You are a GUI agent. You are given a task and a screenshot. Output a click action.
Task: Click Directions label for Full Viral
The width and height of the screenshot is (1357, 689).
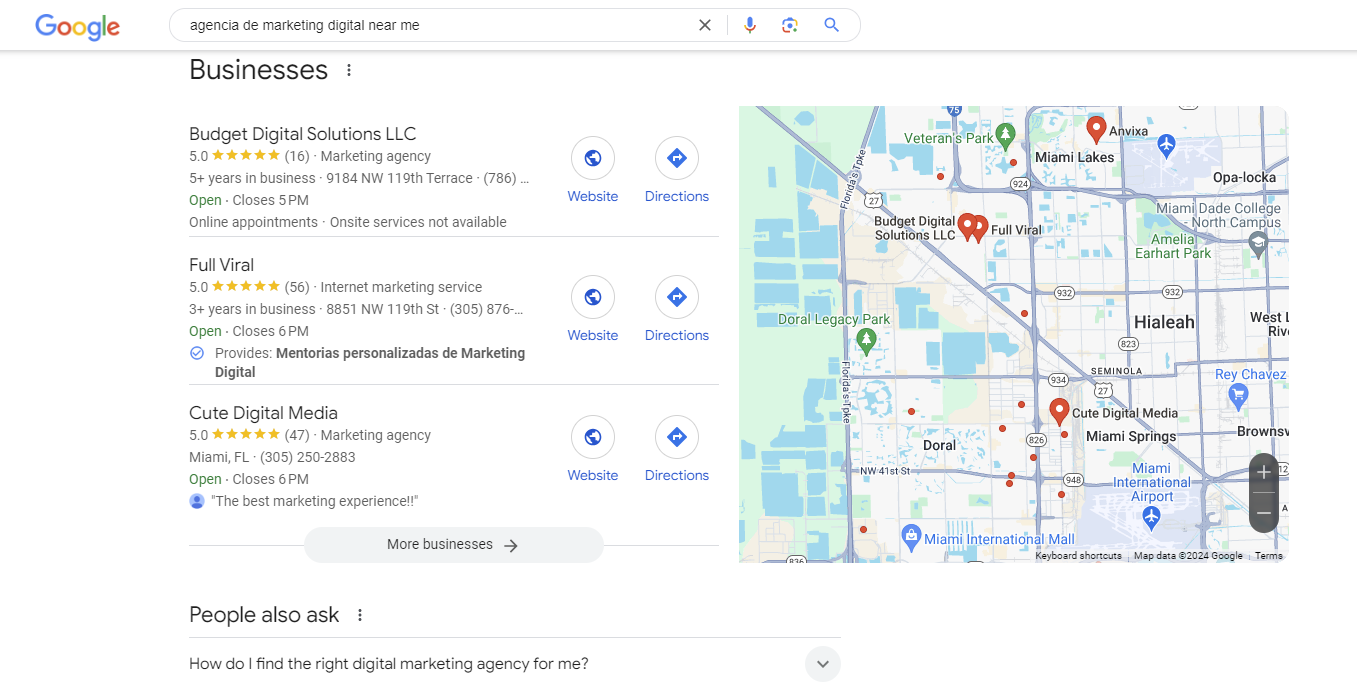click(x=677, y=335)
